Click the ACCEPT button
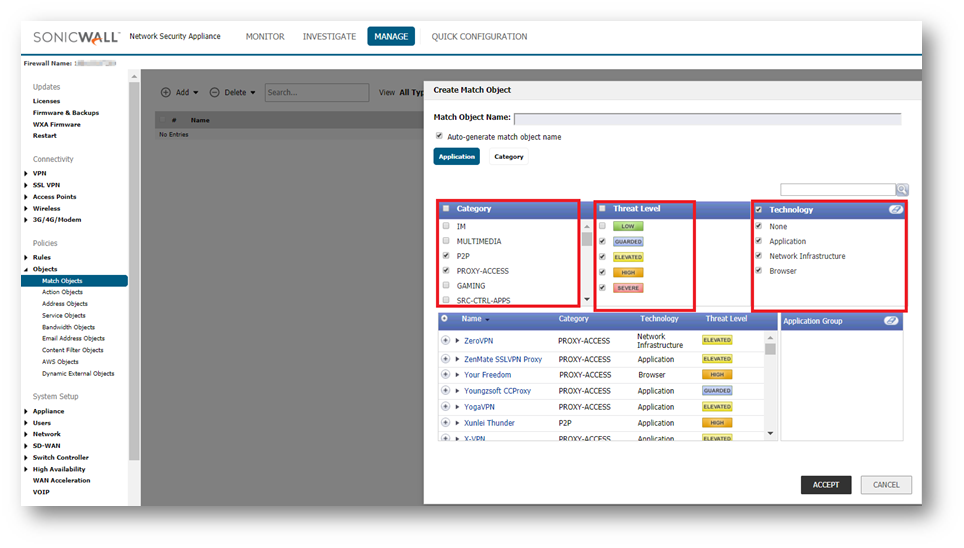The width and height of the screenshot is (964, 548). (825, 485)
